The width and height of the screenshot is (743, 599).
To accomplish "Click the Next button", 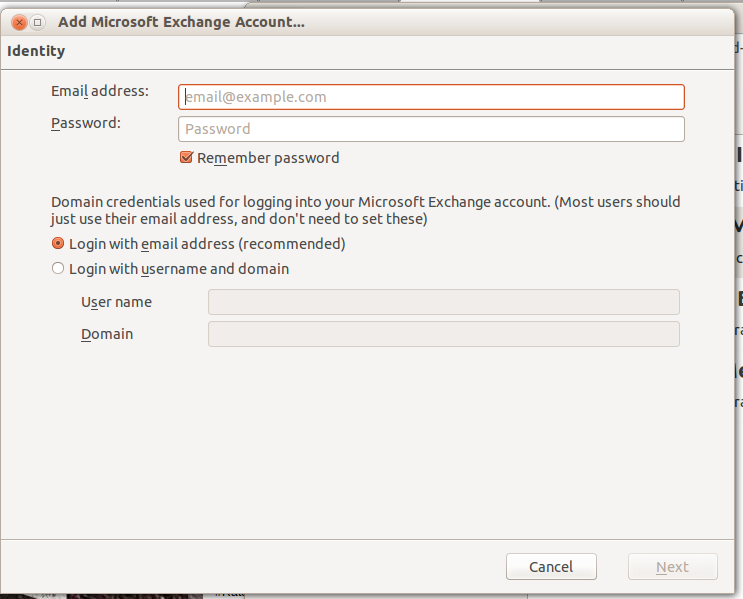I will tap(672, 567).
